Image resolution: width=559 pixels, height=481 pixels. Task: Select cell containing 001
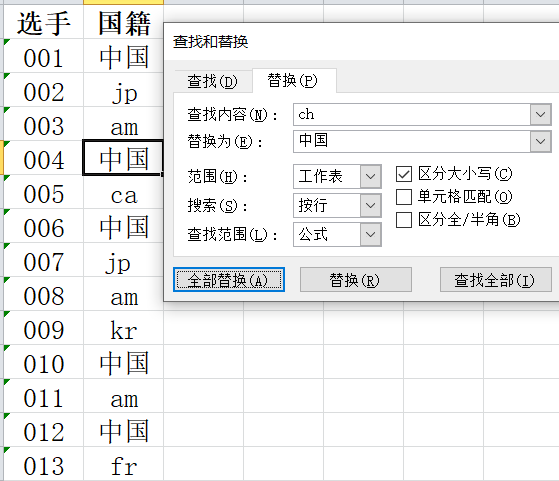(x=43, y=56)
